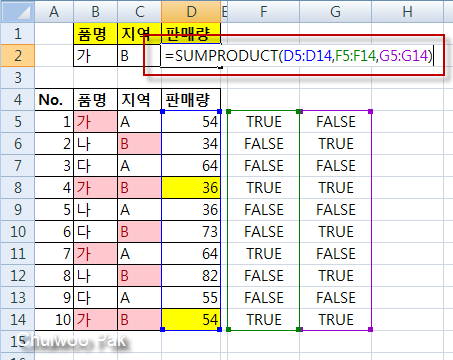Screen dimensions: 453x360
Task: Click 품명 header in row 4
Action: coord(95,100)
